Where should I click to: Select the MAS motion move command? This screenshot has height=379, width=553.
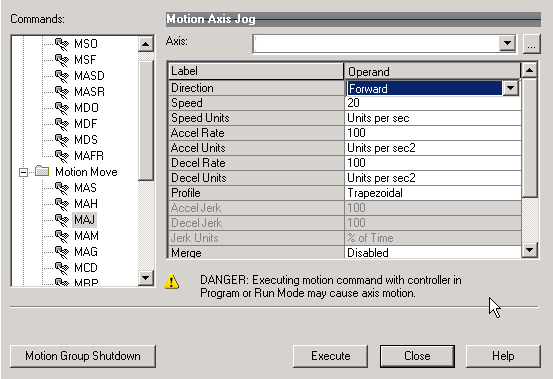pyautogui.click(x=85, y=188)
